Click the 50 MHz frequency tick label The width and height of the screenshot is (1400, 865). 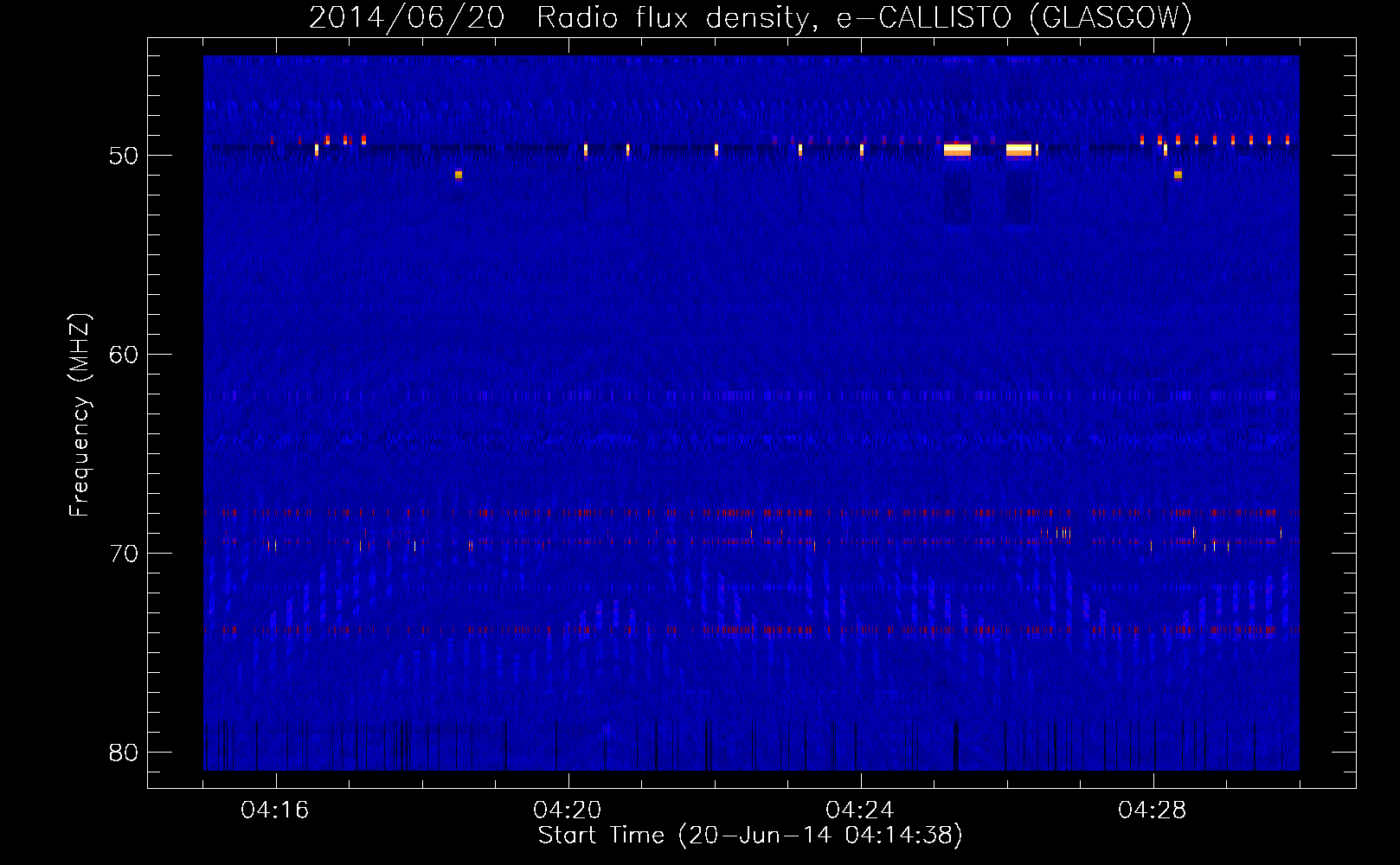click(124, 156)
